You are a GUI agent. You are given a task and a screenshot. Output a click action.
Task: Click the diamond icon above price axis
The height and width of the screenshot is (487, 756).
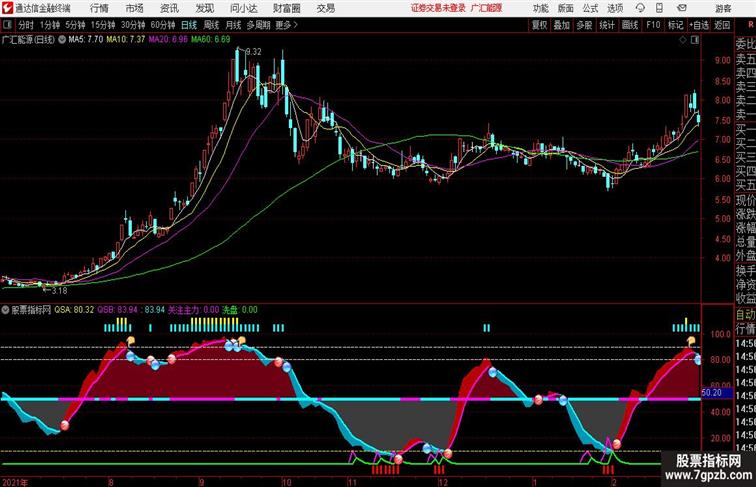click(x=683, y=40)
